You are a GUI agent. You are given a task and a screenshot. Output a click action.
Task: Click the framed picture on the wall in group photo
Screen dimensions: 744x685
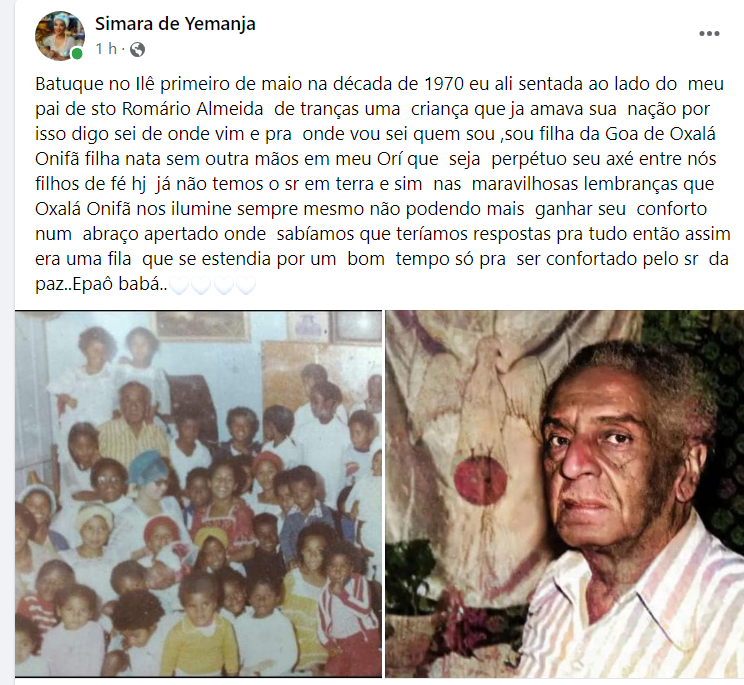[x=200, y=326]
